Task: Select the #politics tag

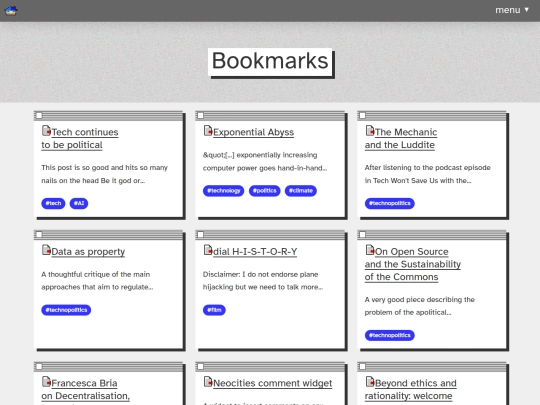Action: click(x=264, y=191)
